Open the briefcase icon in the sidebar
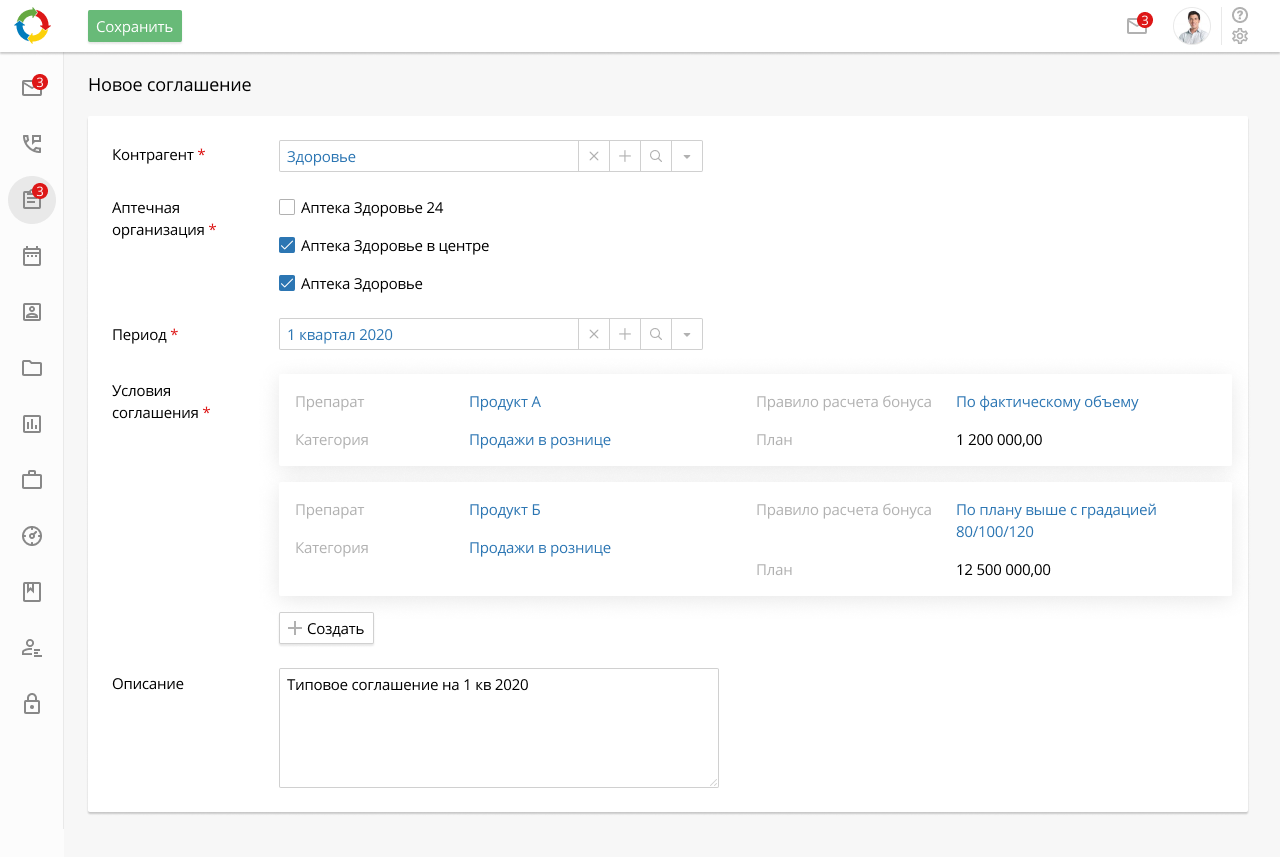Screen dimensions: 1280x857 [32, 480]
